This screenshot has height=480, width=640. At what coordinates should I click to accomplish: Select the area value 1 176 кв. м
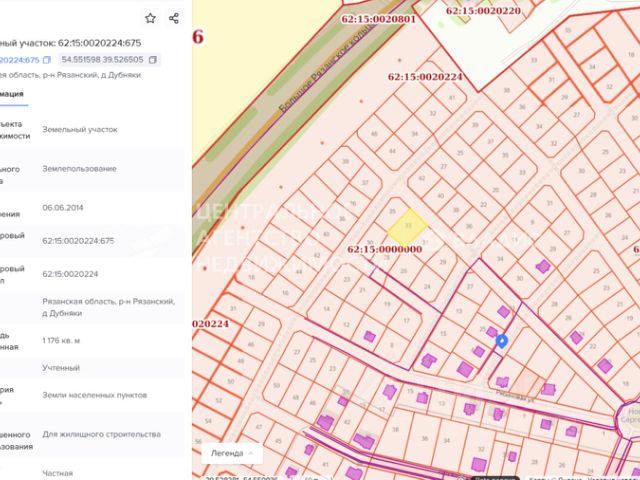coord(61,340)
